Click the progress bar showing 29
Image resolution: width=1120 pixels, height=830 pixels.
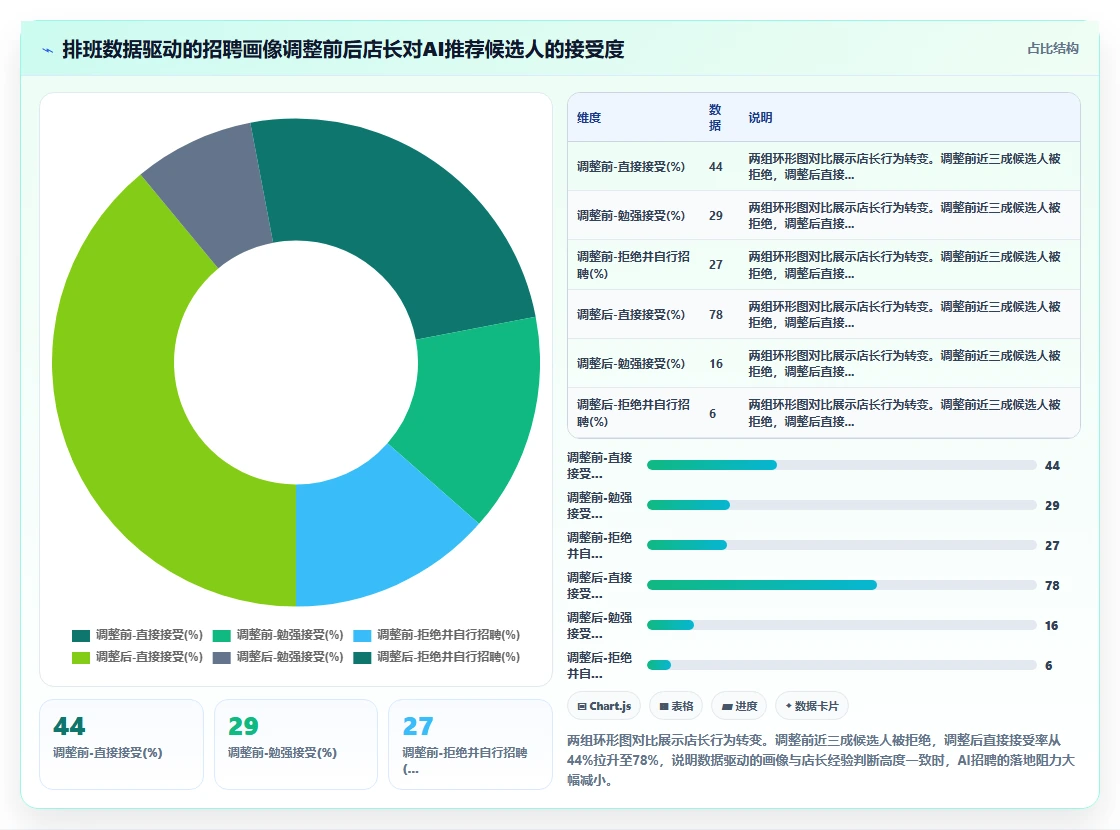pos(841,505)
